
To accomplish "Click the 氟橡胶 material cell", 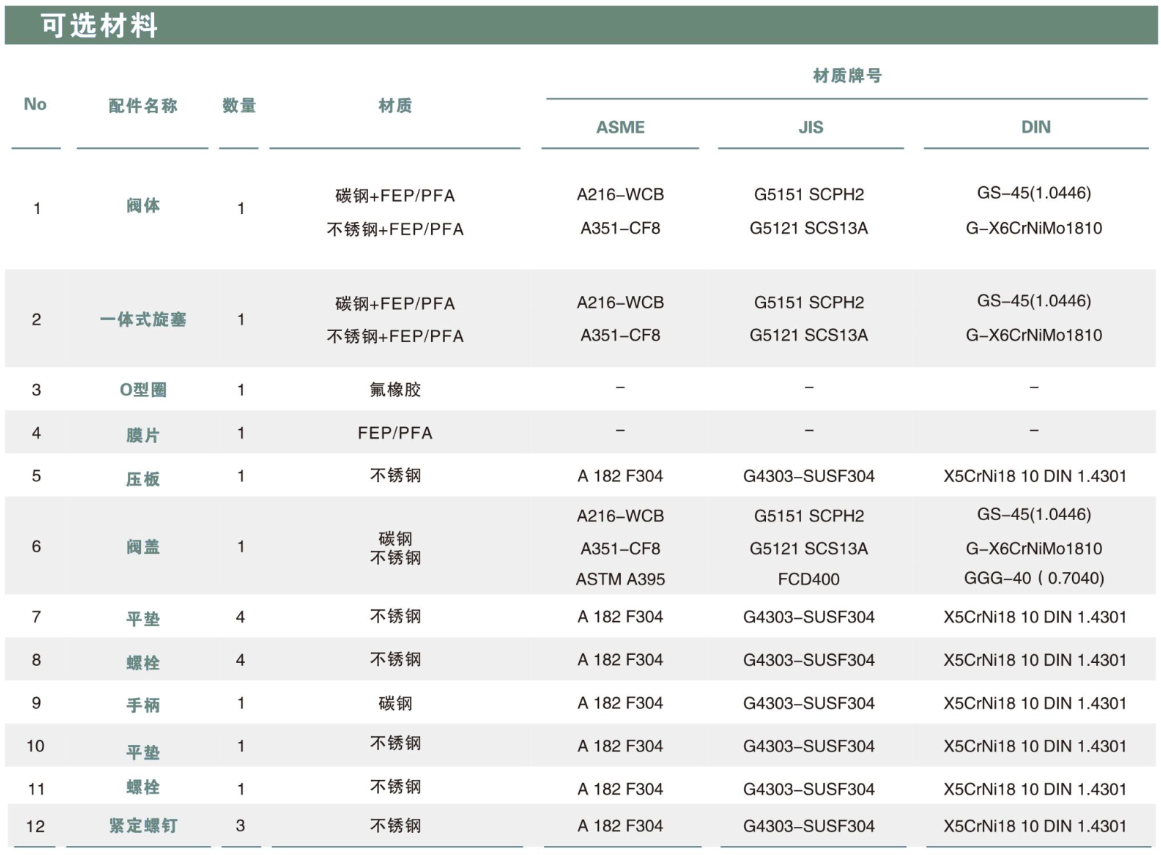I will point(395,389).
